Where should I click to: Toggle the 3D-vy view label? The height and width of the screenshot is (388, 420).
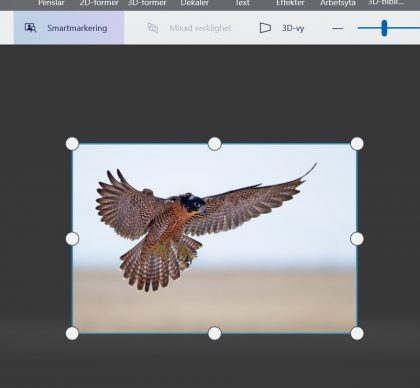[x=293, y=28]
